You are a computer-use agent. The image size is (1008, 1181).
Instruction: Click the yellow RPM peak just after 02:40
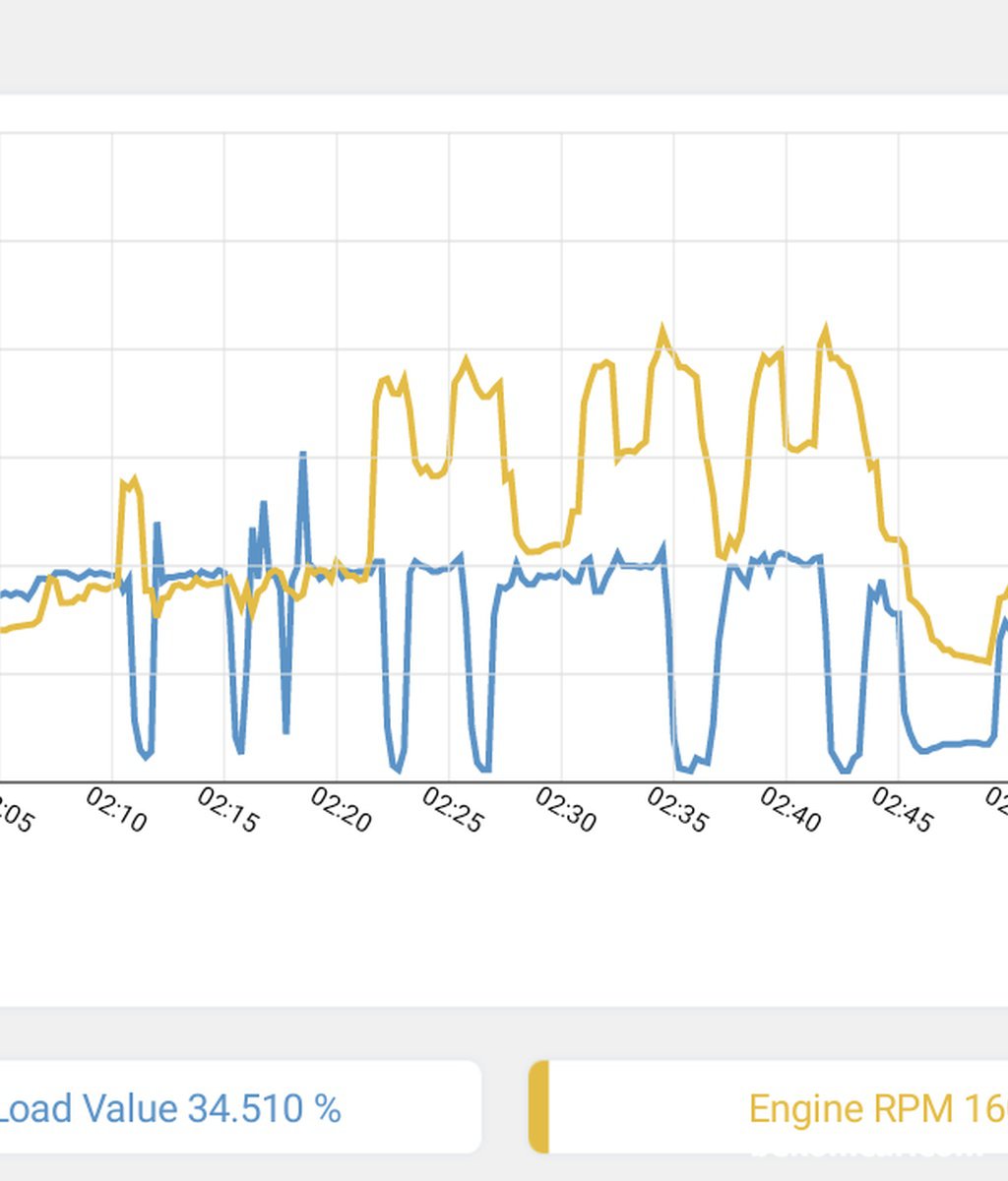826,330
